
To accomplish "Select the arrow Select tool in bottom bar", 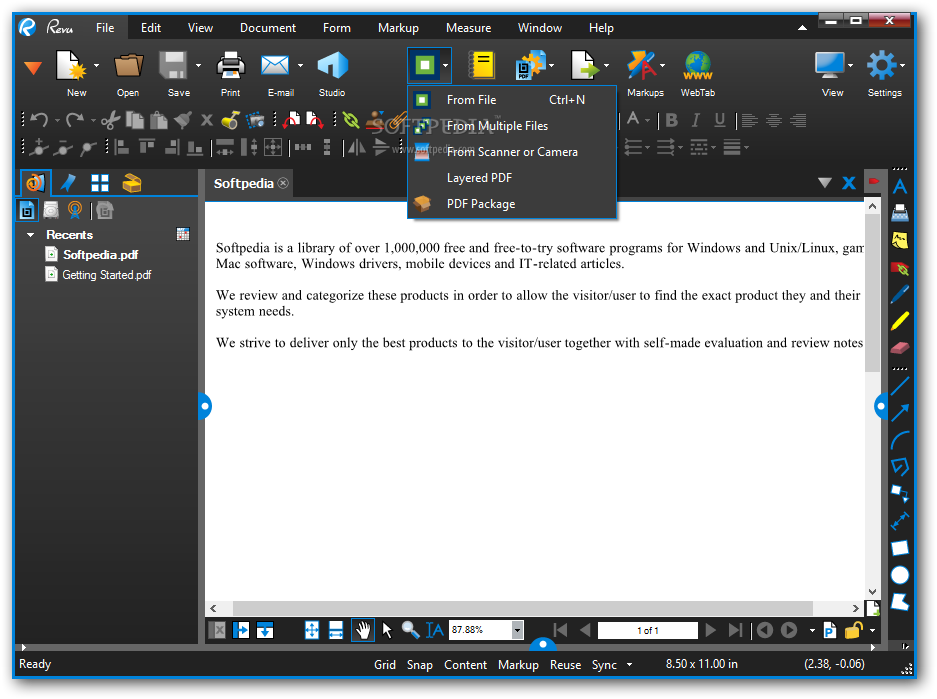I will tap(387, 630).
